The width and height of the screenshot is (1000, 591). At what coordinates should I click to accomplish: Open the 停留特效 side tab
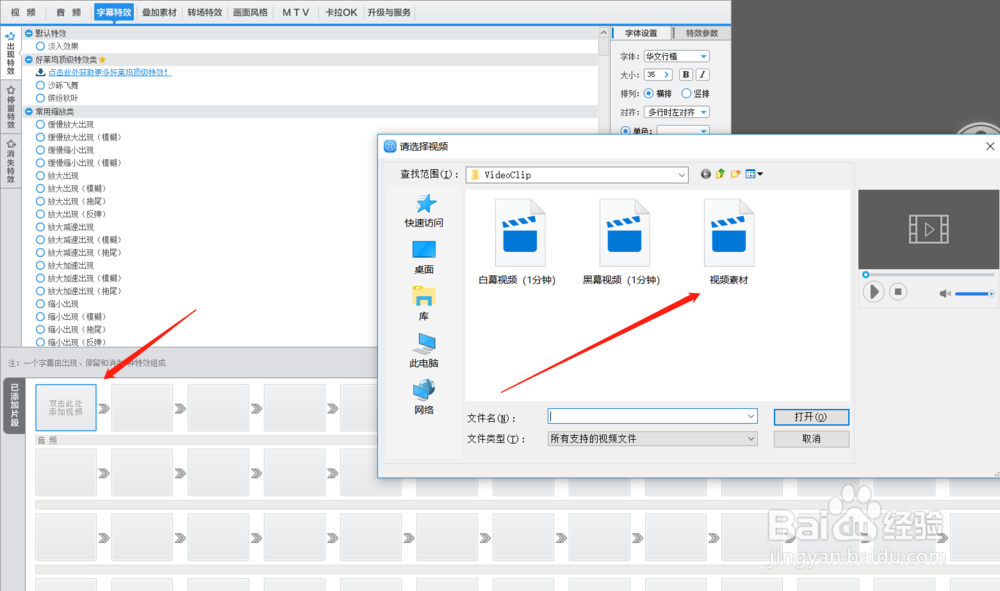pos(10,107)
